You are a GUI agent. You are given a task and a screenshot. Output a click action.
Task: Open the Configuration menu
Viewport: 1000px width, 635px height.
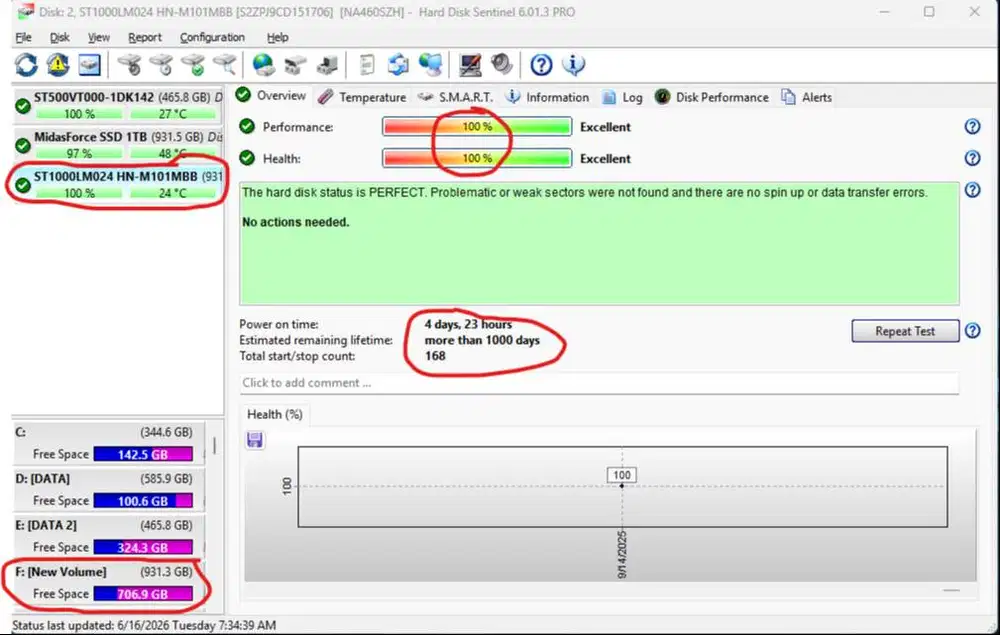pyautogui.click(x=212, y=38)
